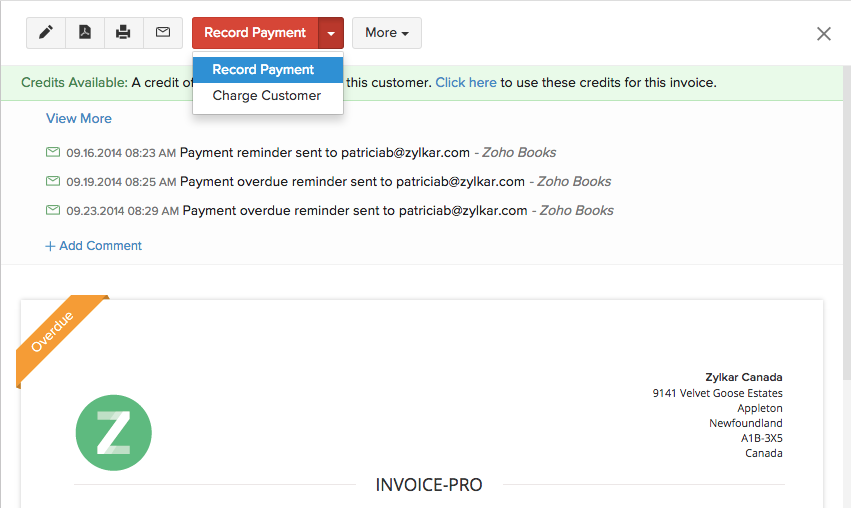The width and height of the screenshot is (851, 508).
Task: Choose Charge Customer menu option
Action: pos(268,96)
